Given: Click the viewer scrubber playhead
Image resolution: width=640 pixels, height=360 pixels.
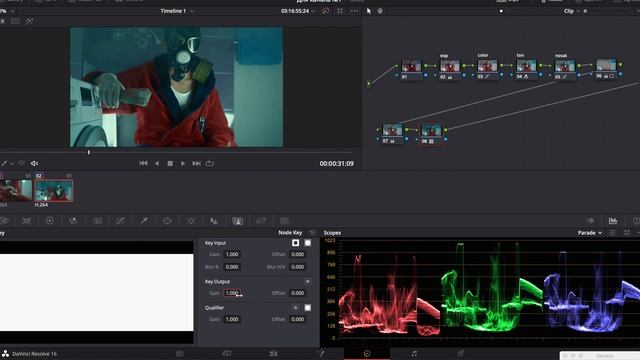Looking at the screenshot, I should pos(89,153).
